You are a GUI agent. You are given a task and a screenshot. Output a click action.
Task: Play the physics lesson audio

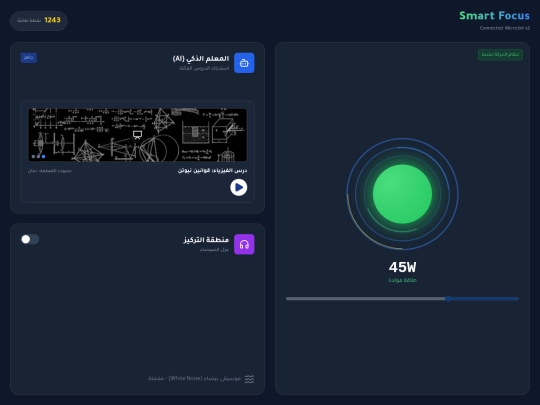239,187
